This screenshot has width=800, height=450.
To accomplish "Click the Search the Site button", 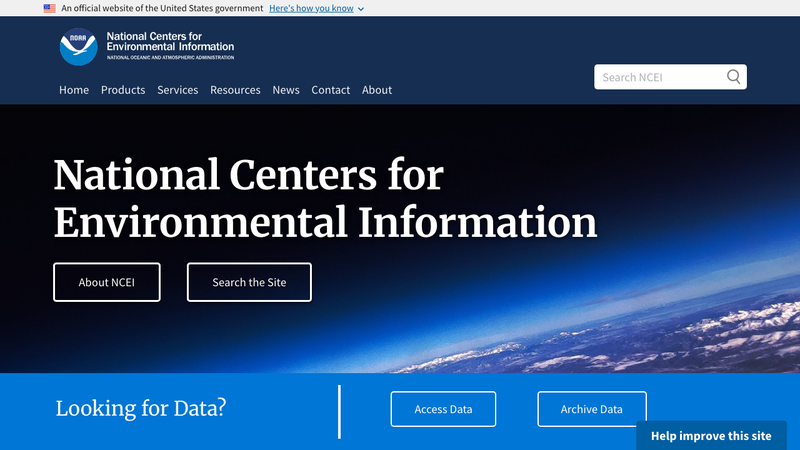I will pyautogui.click(x=249, y=282).
